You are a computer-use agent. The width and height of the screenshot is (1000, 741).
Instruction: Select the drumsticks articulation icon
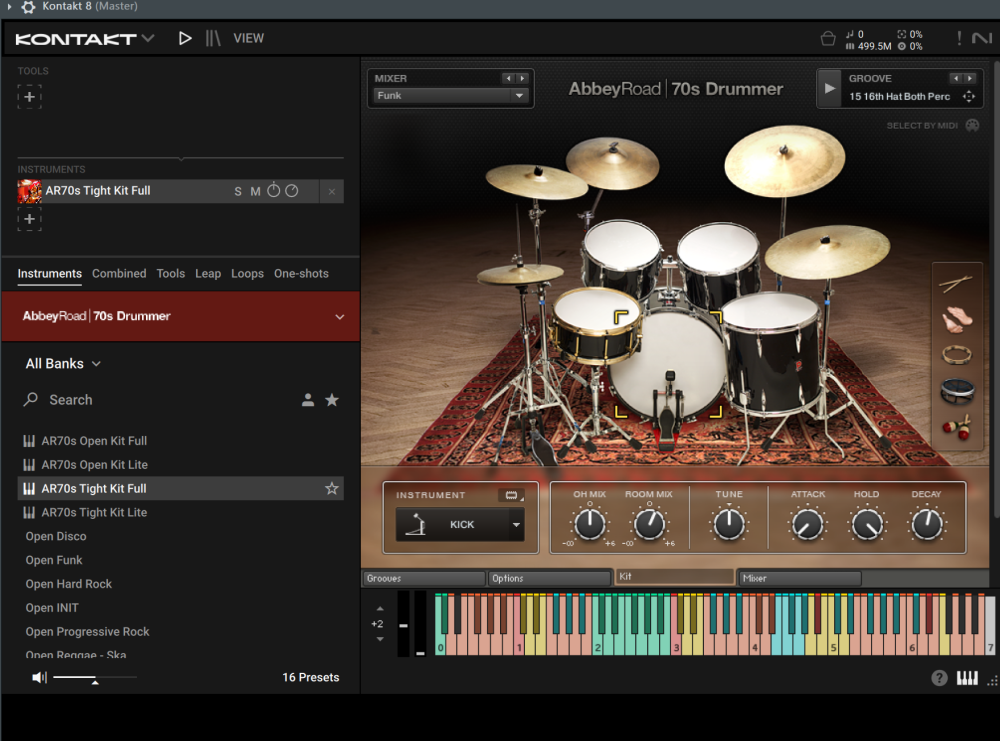point(957,284)
